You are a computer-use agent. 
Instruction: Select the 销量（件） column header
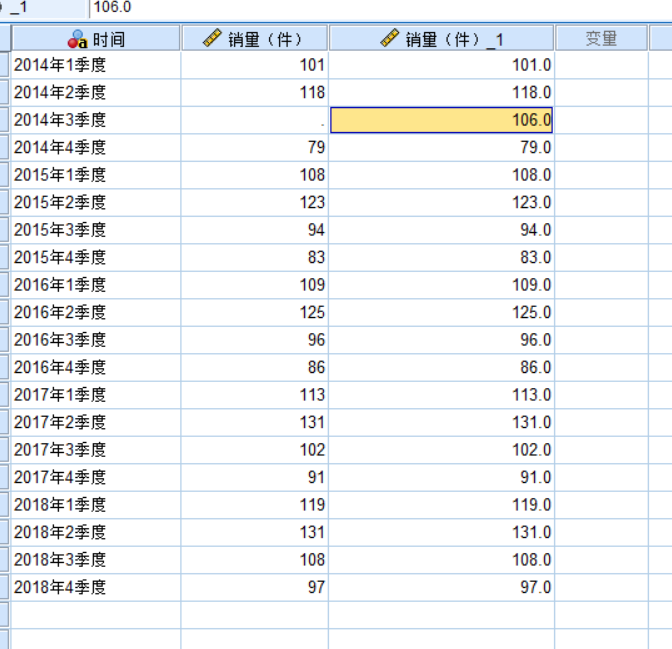pyautogui.click(x=255, y=39)
